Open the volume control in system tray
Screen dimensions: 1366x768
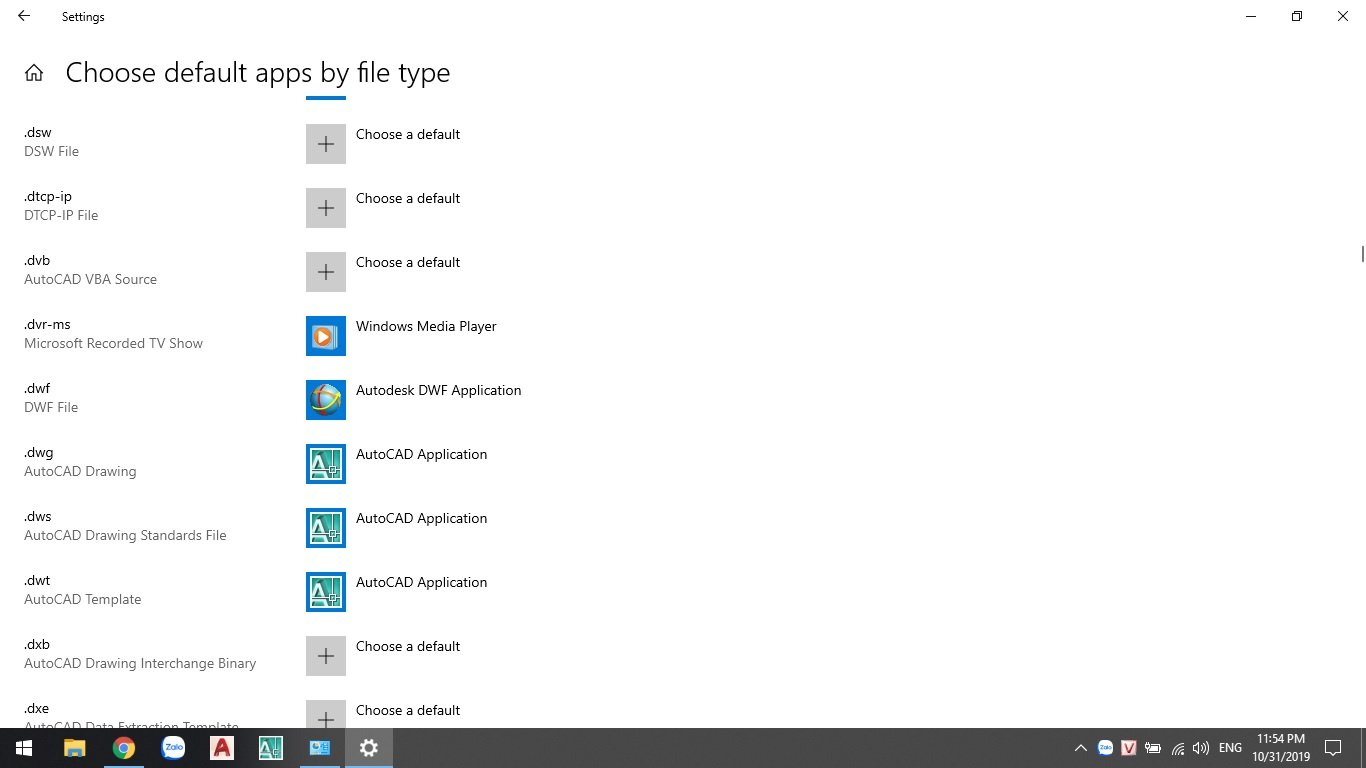click(x=1201, y=748)
